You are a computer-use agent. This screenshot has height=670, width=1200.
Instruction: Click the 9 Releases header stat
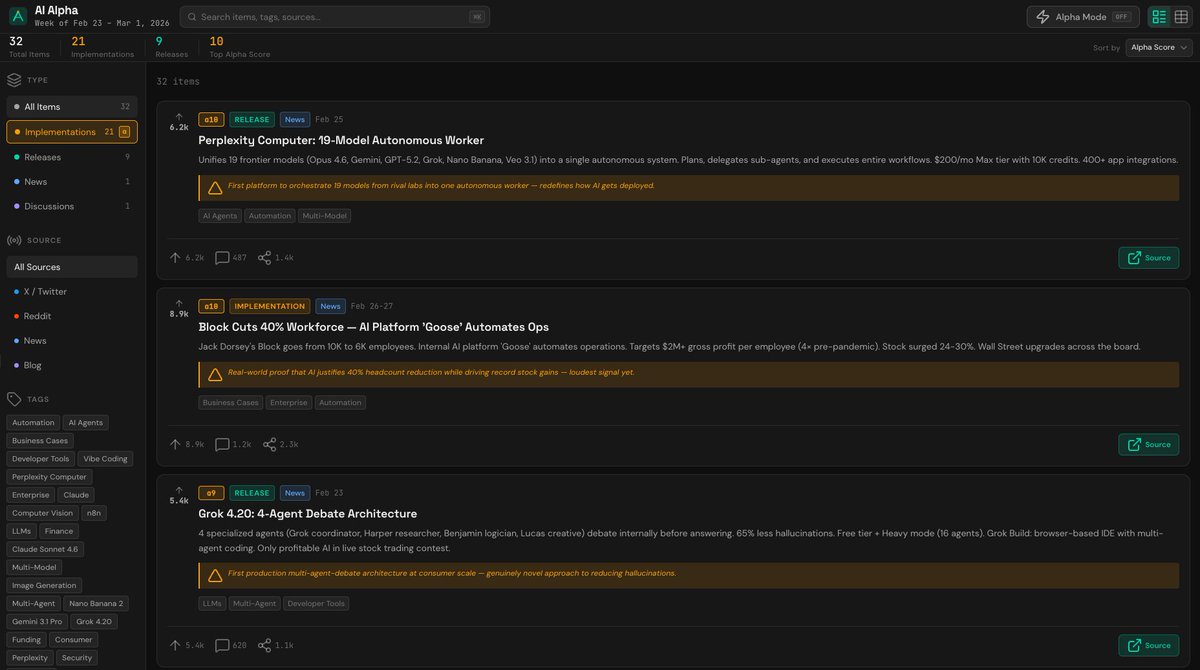coord(172,46)
